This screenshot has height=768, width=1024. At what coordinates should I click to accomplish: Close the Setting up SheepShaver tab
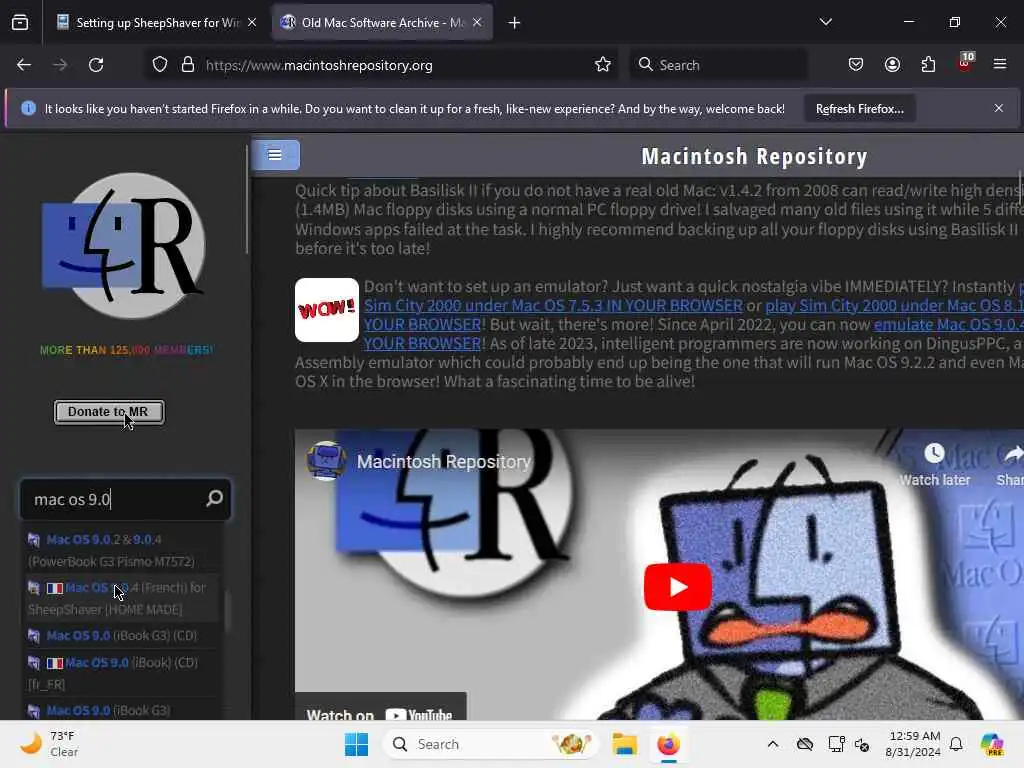(x=252, y=23)
